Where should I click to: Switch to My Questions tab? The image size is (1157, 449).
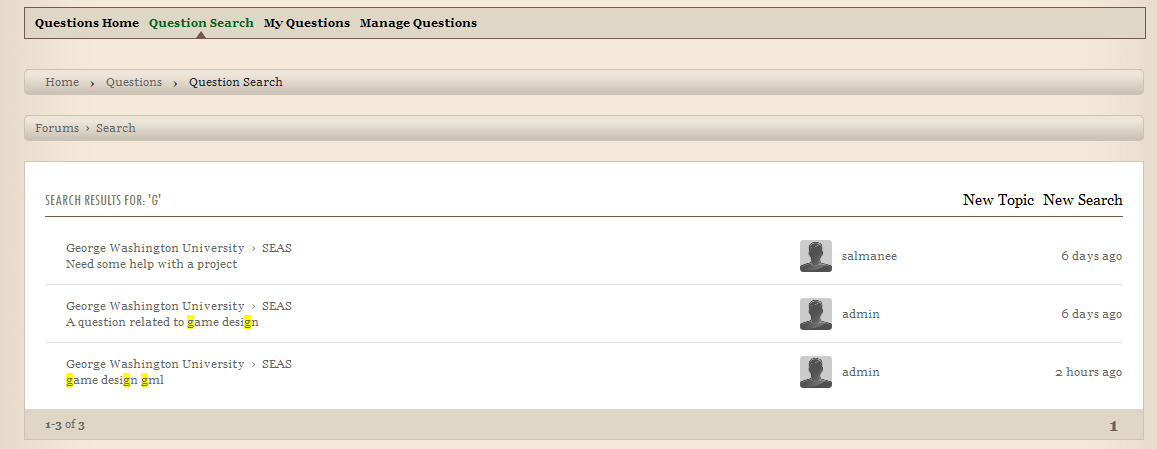[307, 23]
